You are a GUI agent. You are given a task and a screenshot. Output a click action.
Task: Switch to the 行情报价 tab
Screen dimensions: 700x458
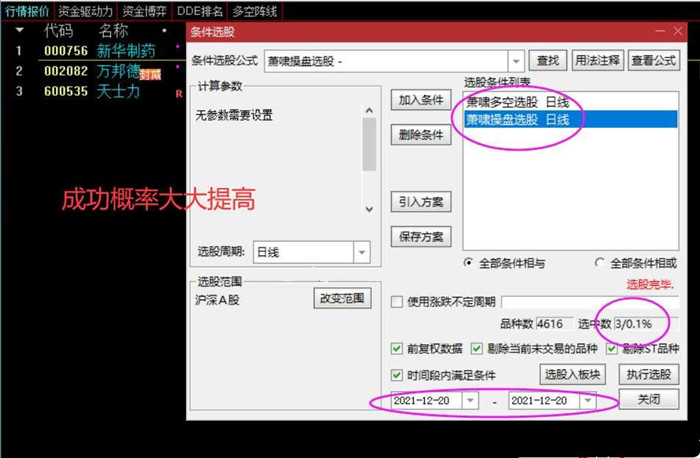click(27, 11)
